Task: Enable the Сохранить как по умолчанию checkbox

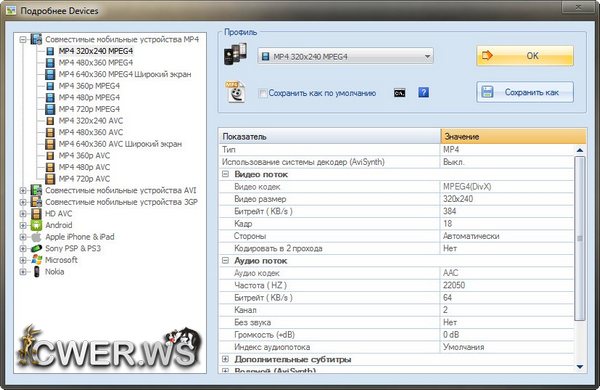Action: 263,93
